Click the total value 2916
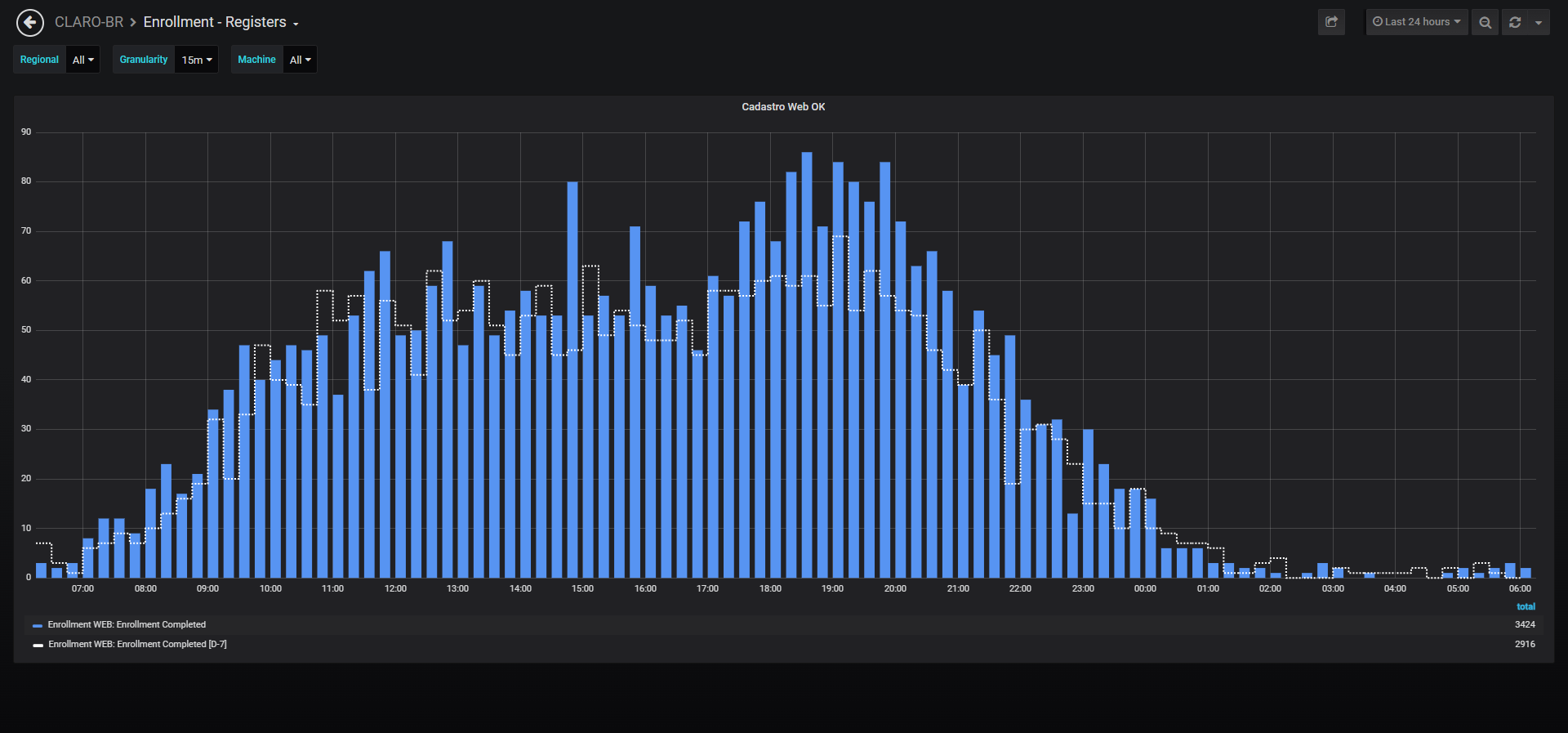 [1525, 644]
